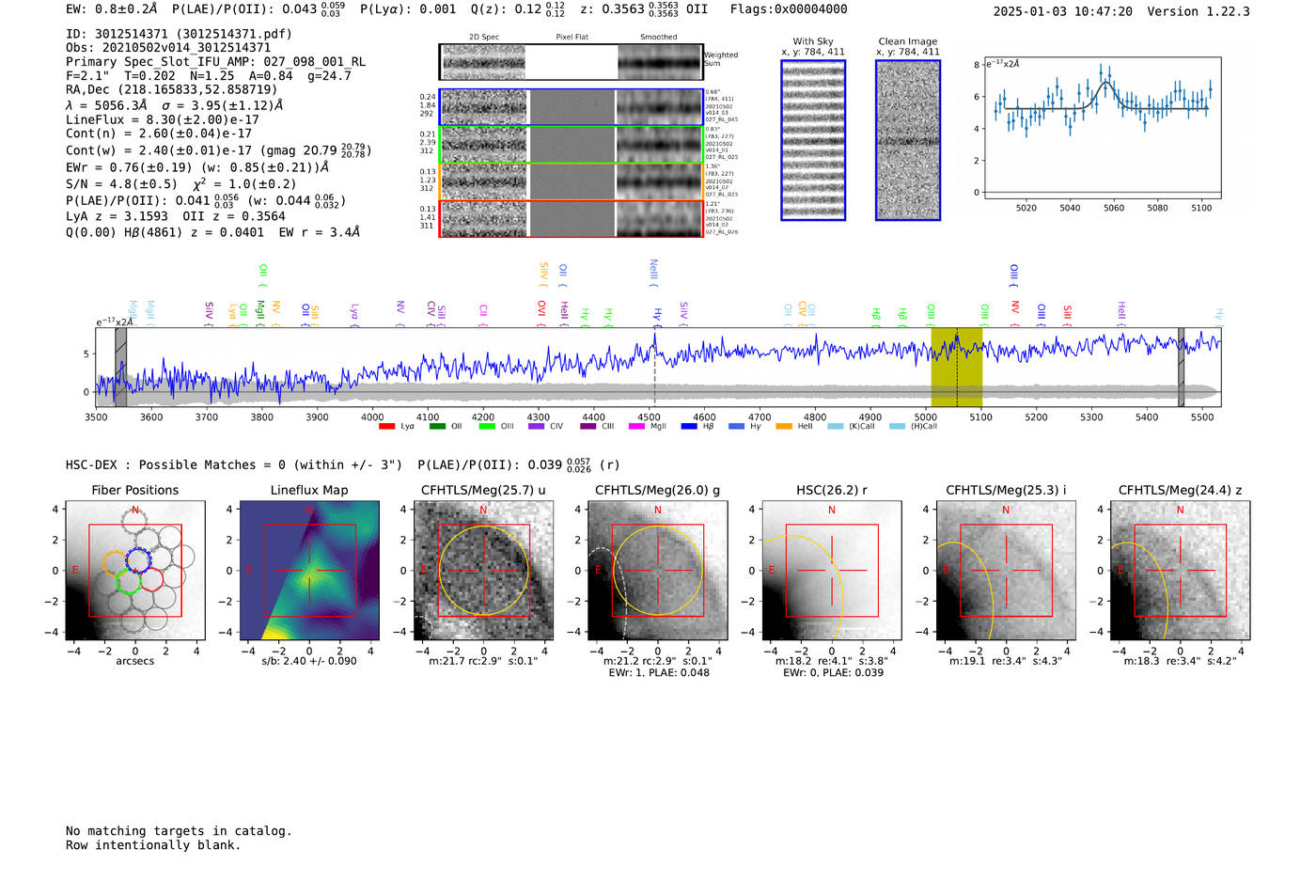Select the Gaussian emission line fit plot
1316x896 pixels.
[x=1102, y=128]
